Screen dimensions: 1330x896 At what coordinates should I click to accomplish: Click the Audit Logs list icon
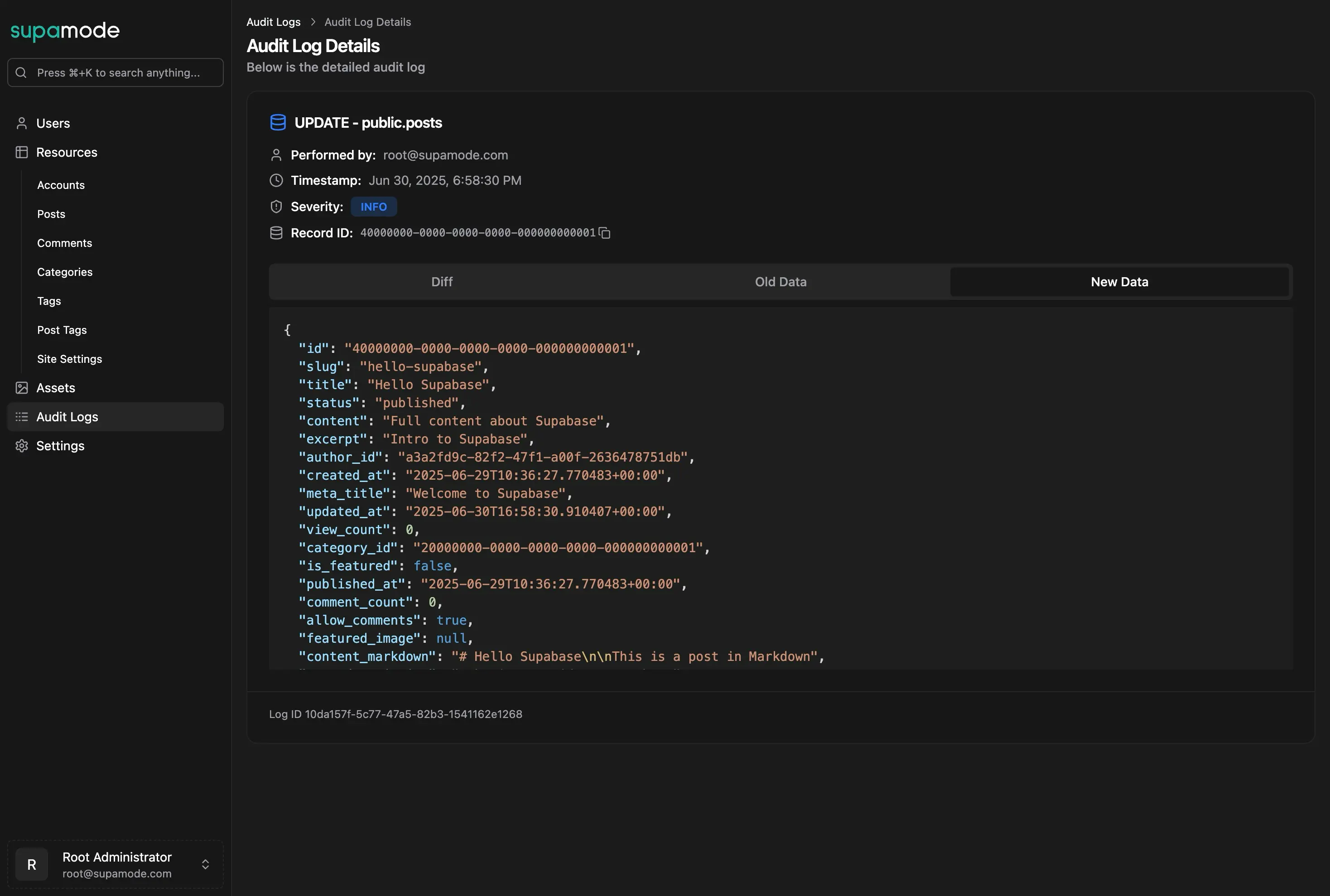coord(21,417)
